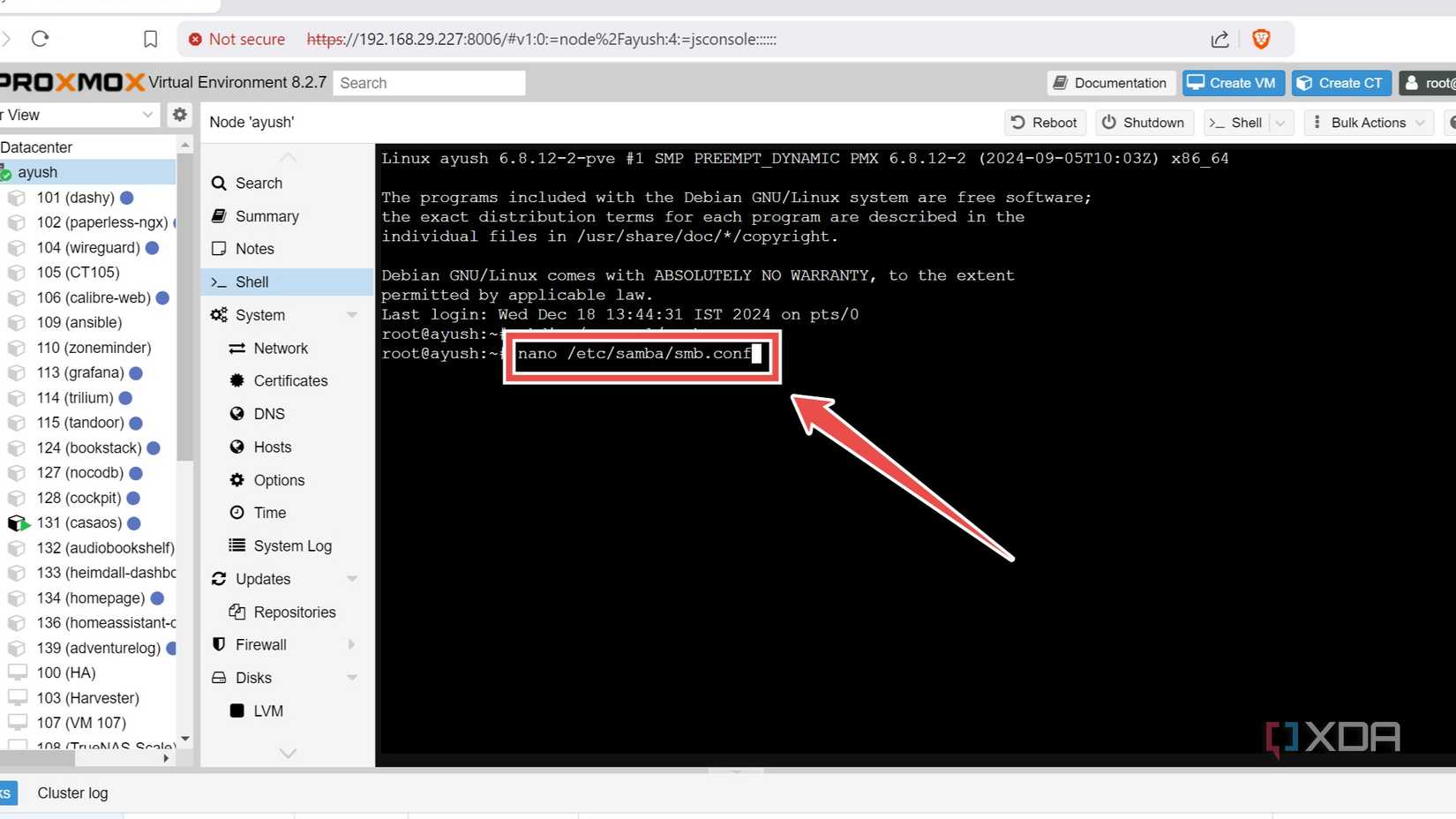Expand the Firewall submenu
The height and width of the screenshot is (819, 1456).
pos(352,645)
